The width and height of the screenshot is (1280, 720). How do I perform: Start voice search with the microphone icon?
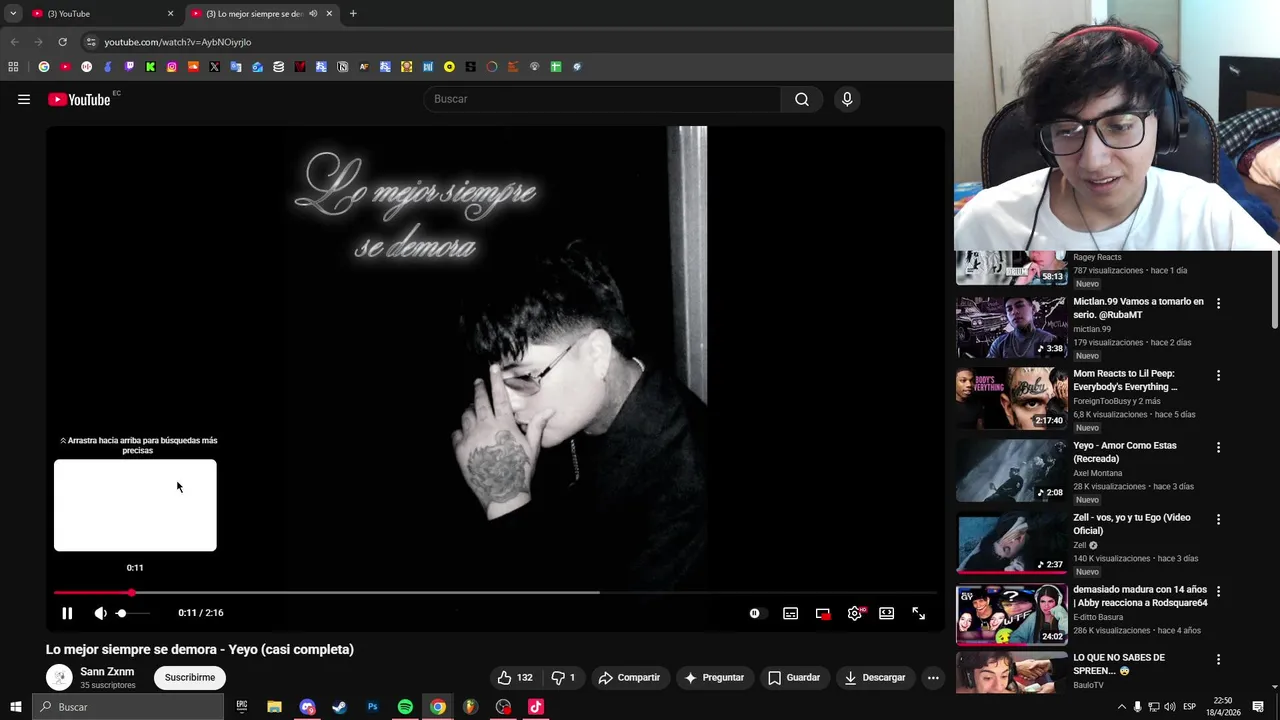point(847,99)
